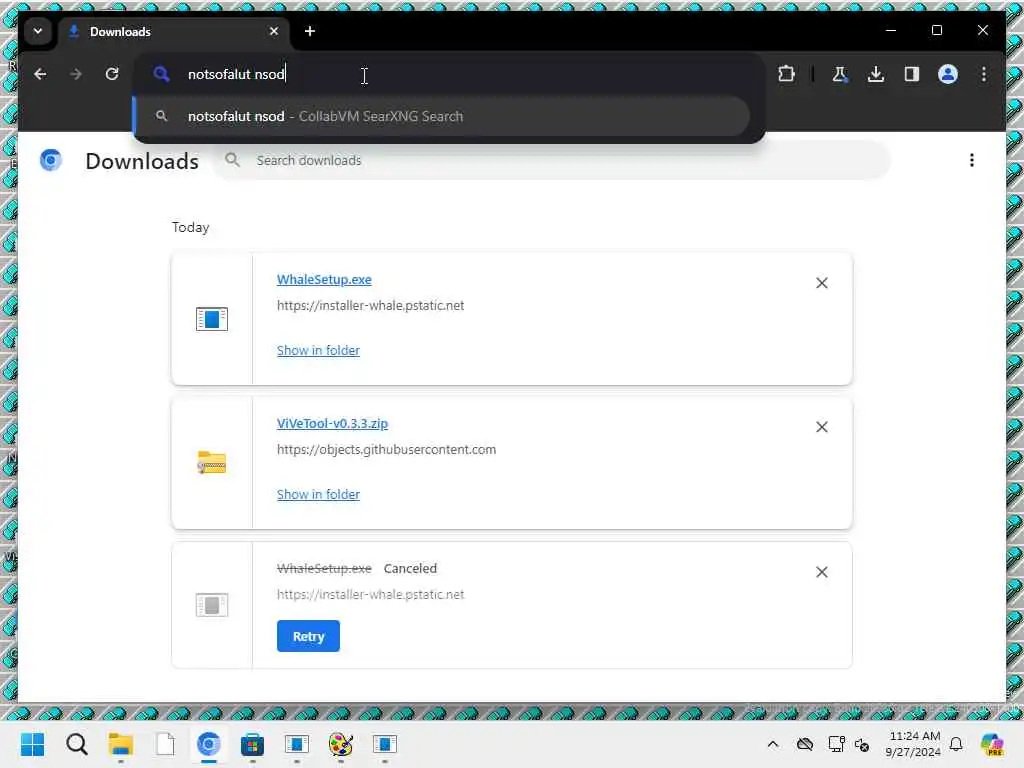Show in folder for WhaleSetup.exe

point(318,351)
